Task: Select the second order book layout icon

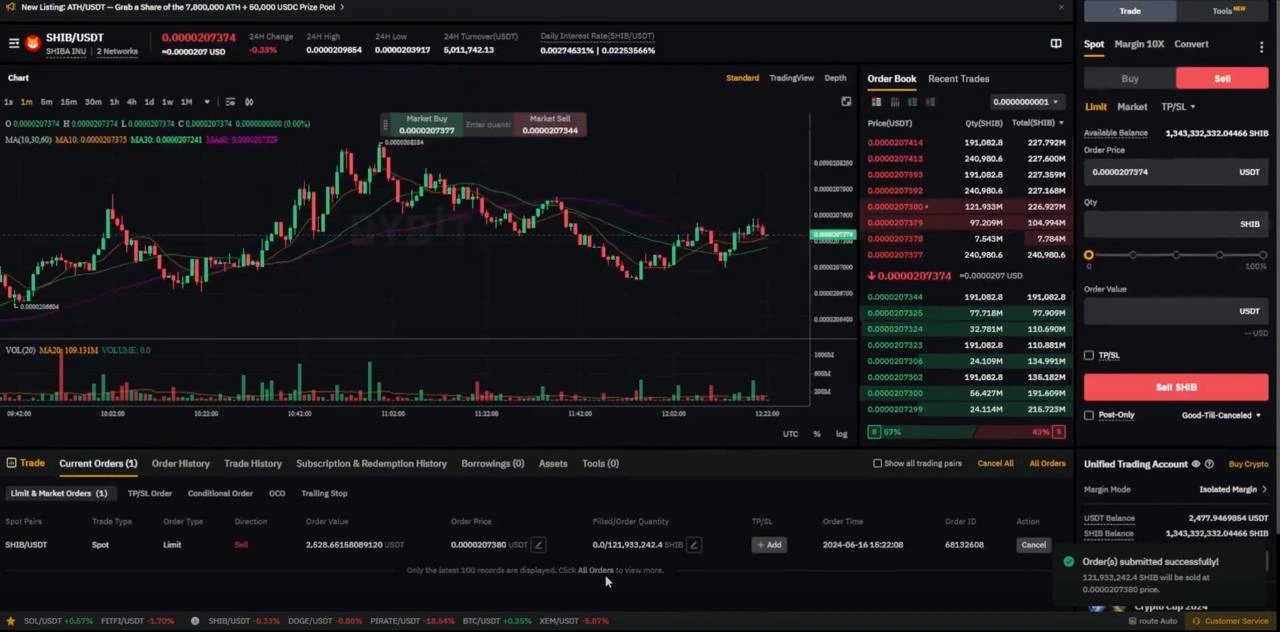Action: [895, 101]
